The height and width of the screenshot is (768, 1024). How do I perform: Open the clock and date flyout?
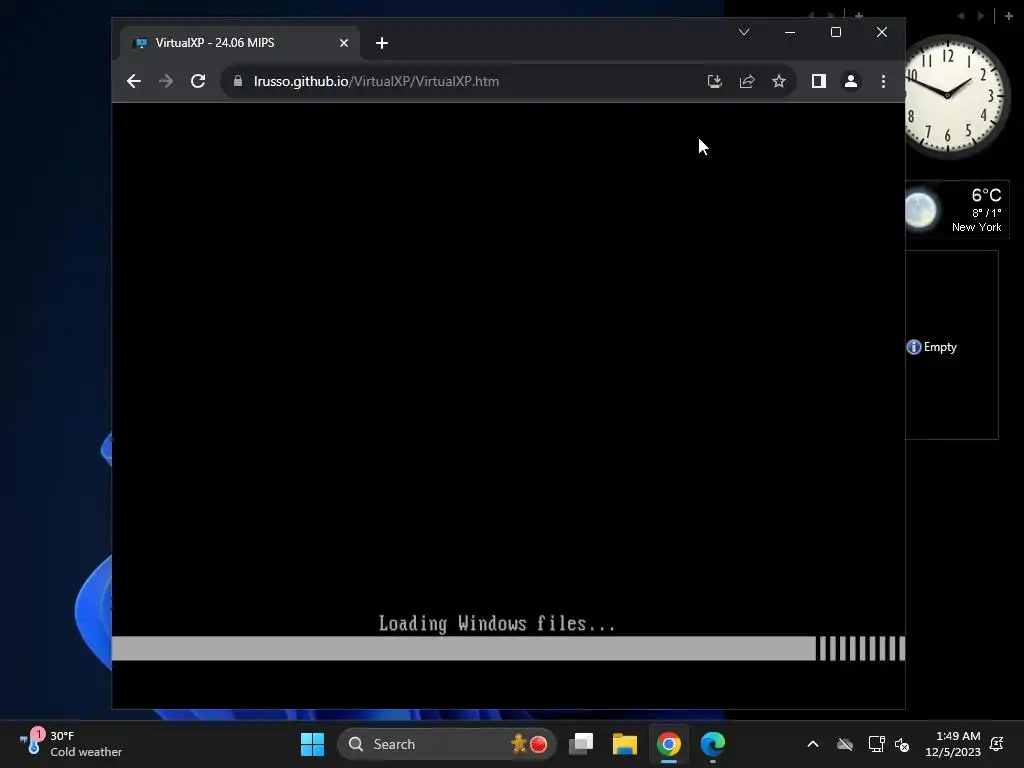(x=953, y=744)
